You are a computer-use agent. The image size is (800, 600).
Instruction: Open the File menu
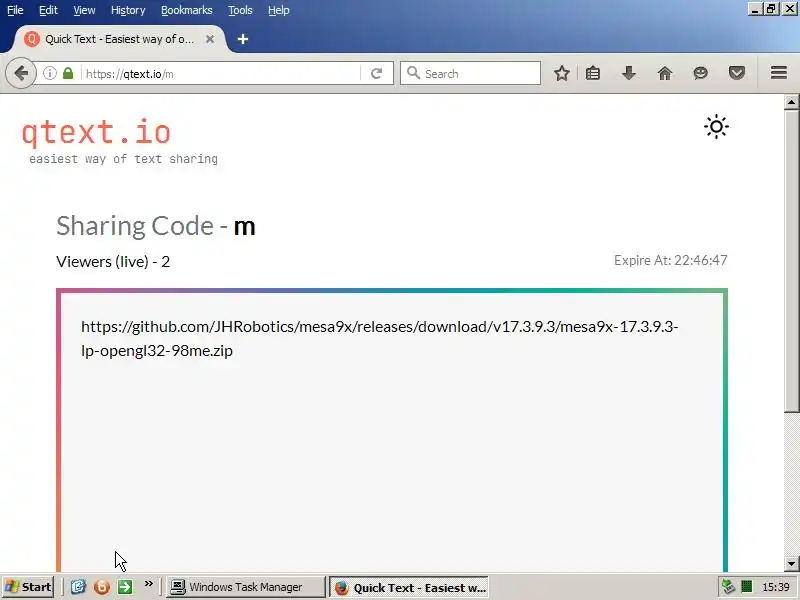pyautogui.click(x=15, y=10)
